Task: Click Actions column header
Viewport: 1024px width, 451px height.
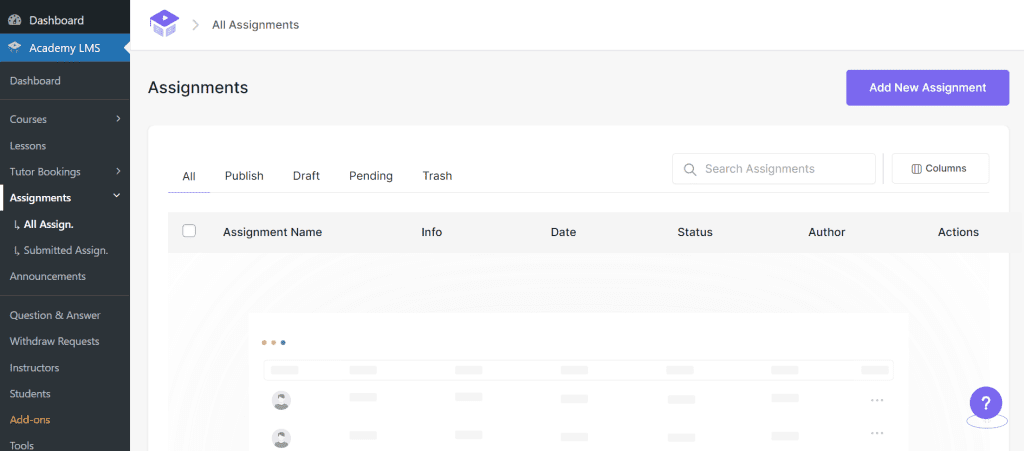Action: [958, 232]
